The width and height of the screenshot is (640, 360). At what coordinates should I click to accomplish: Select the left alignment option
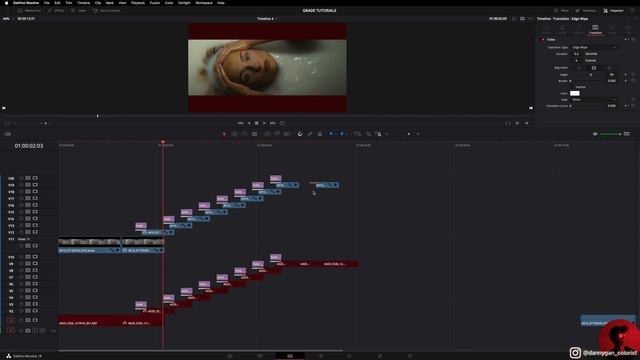point(579,68)
